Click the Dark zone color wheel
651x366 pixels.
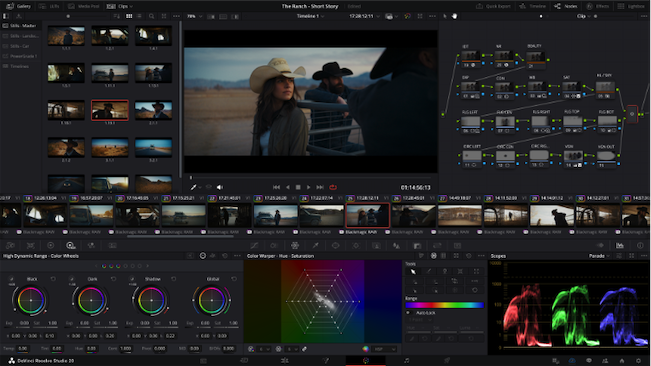pyautogui.click(x=91, y=300)
